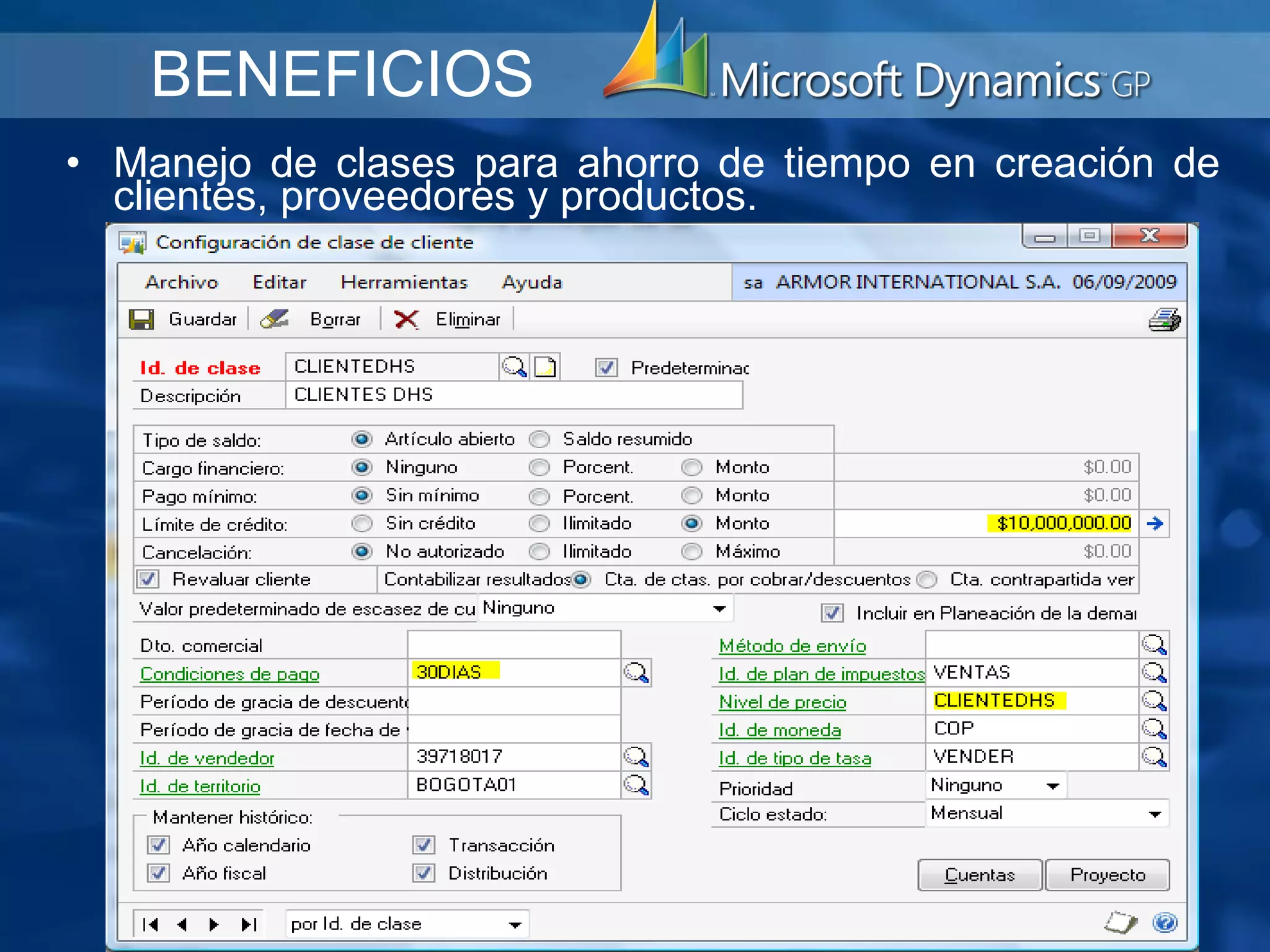
Task: Toggle Transacción history checkbox
Action: pyautogui.click(x=424, y=845)
